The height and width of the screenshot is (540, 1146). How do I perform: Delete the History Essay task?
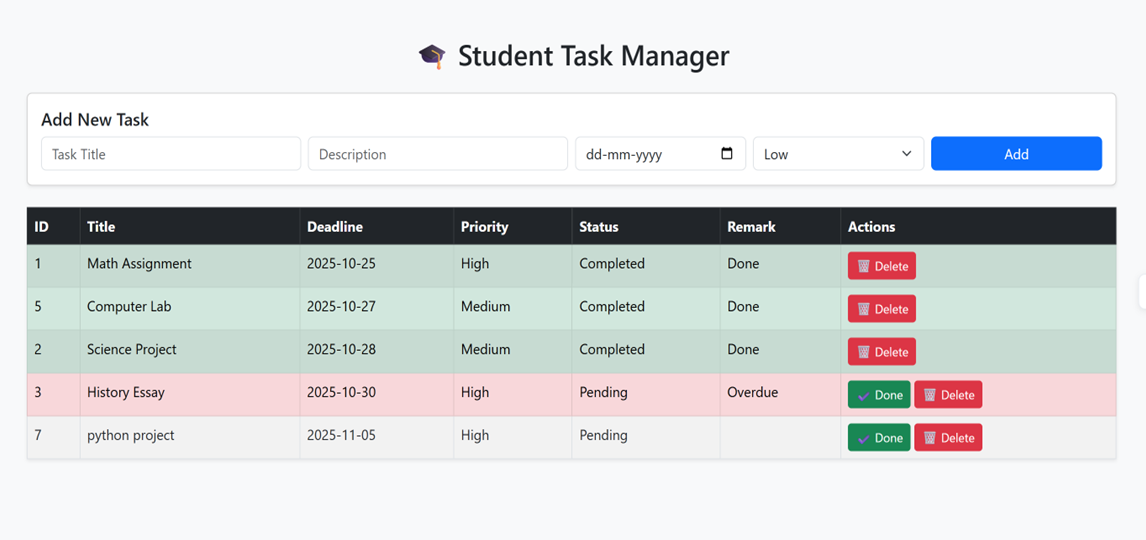click(948, 395)
